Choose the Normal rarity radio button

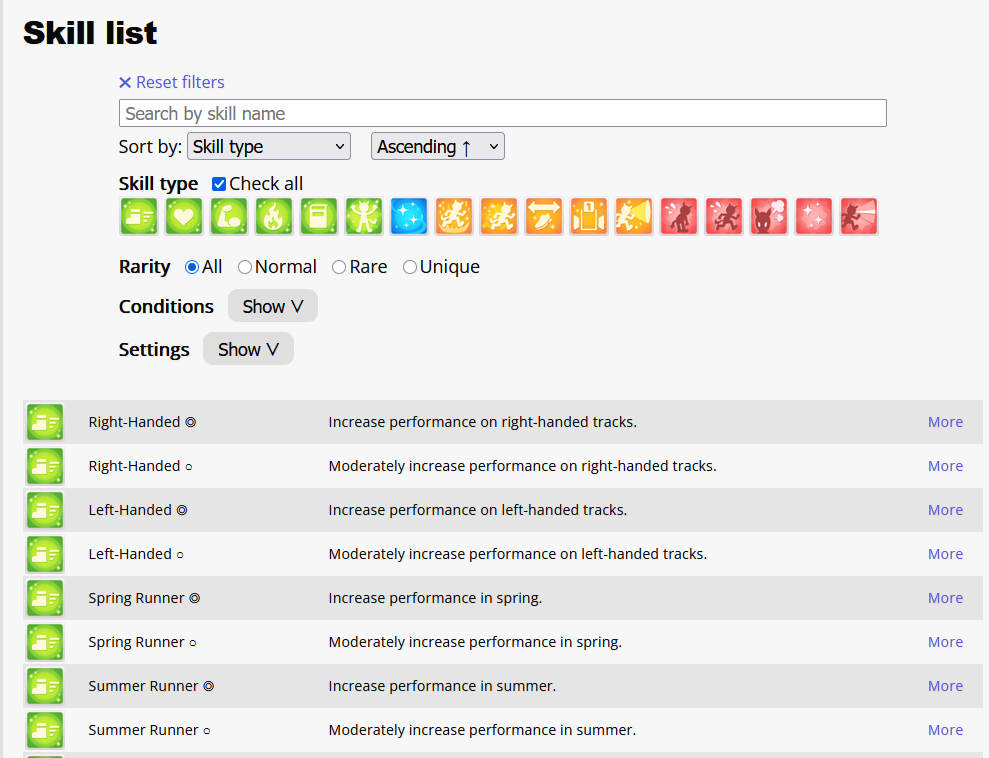click(245, 267)
